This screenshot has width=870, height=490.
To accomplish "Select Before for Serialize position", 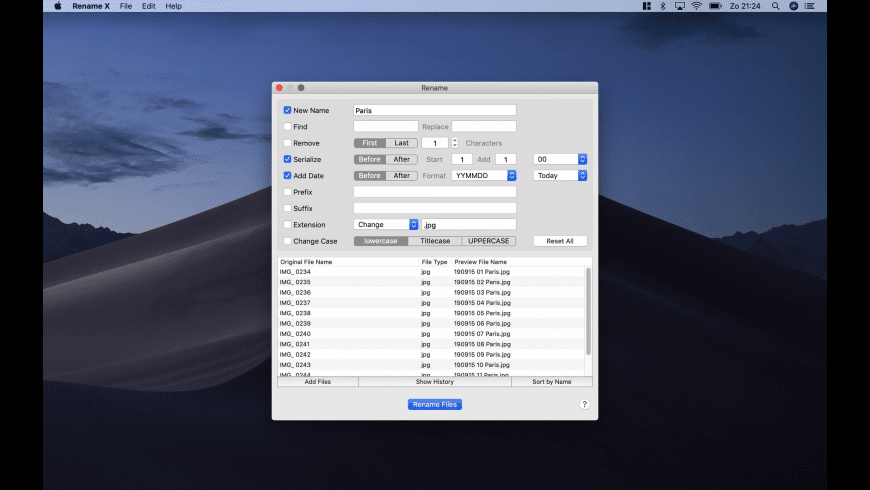I will [x=370, y=159].
